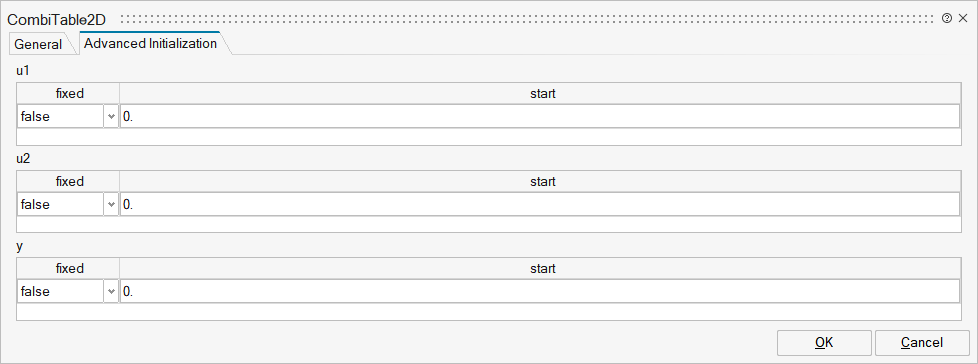Click the u2 'start' column header

point(540,181)
